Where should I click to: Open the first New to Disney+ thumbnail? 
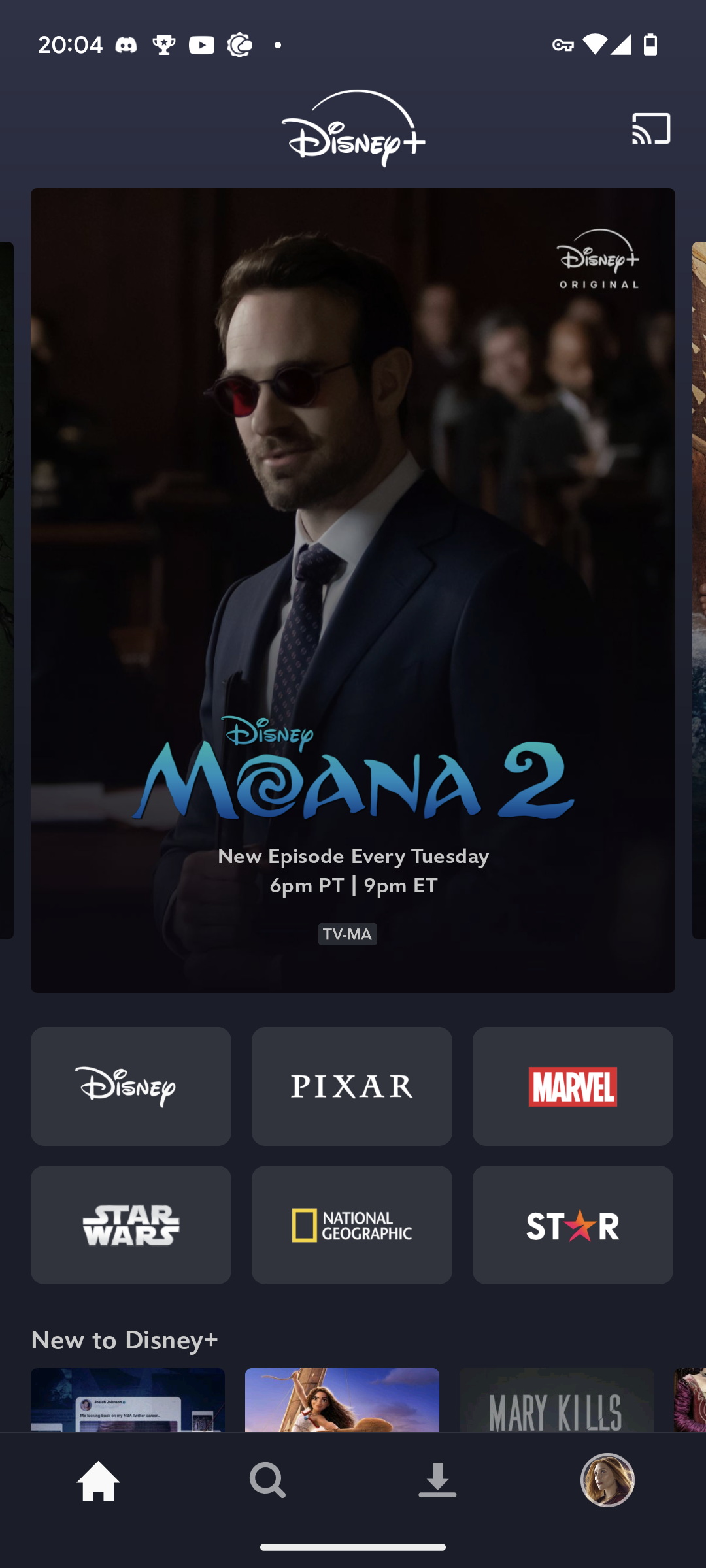click(x=127, y=1399)
